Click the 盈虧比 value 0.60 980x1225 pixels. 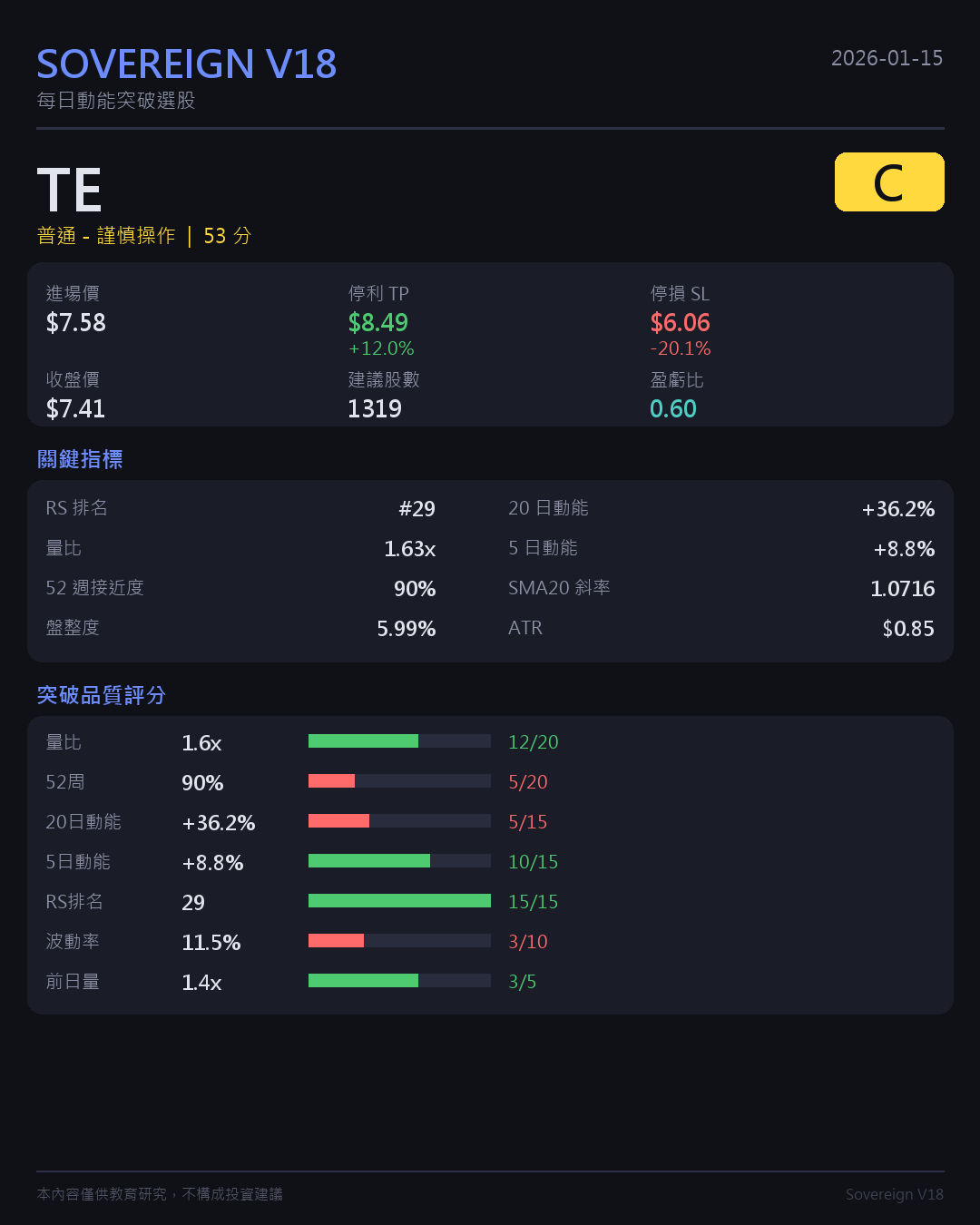pyautogui.click(x=673, y=408)
